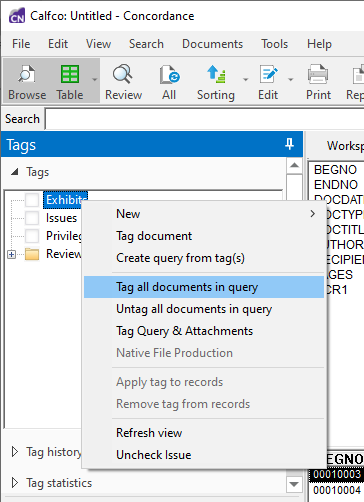Click the Concordance app icon in title bar
364x502 pixels.
pyautogui.click(x=16, y=16)
